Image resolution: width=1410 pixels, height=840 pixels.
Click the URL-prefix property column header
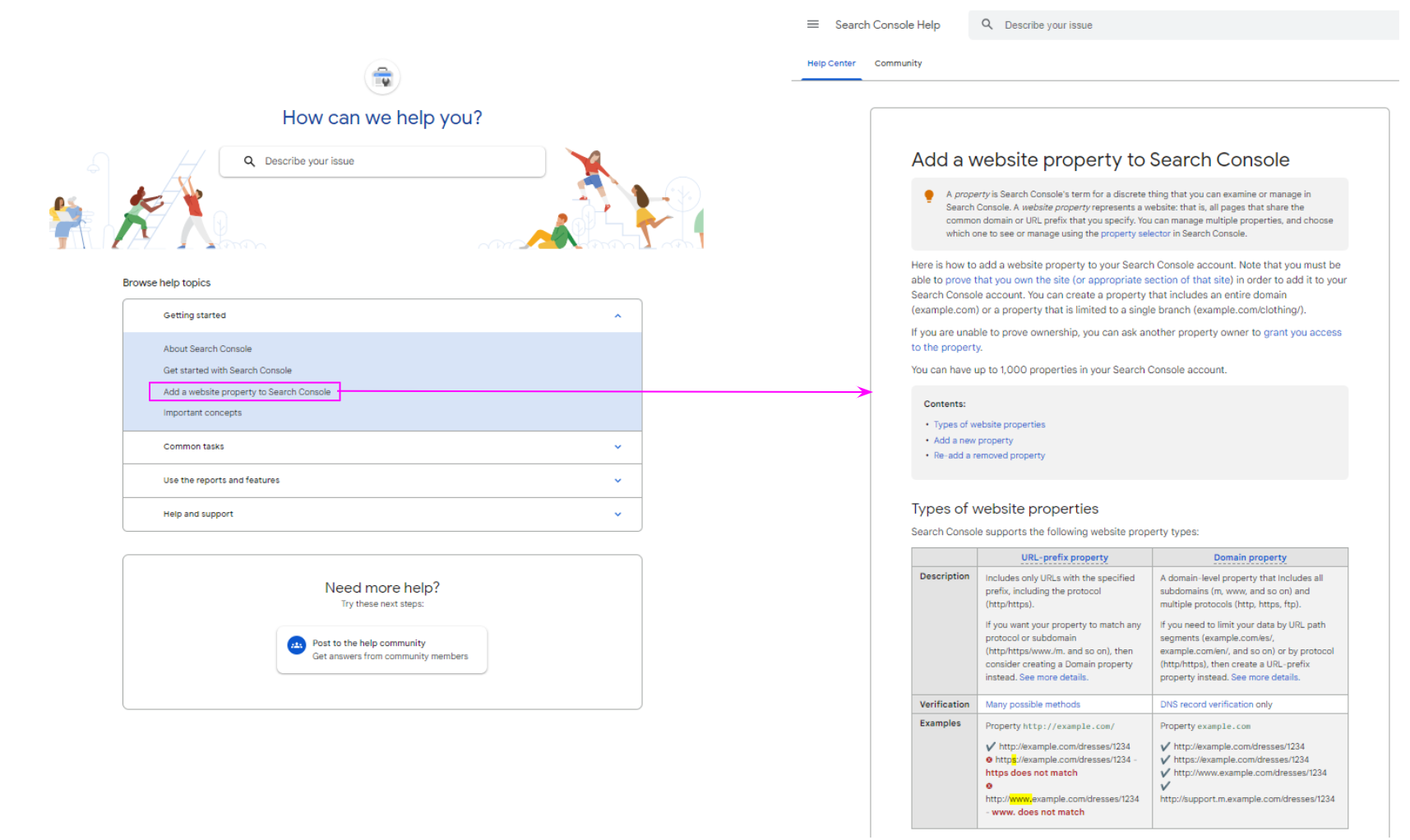tap(1064, 557)
